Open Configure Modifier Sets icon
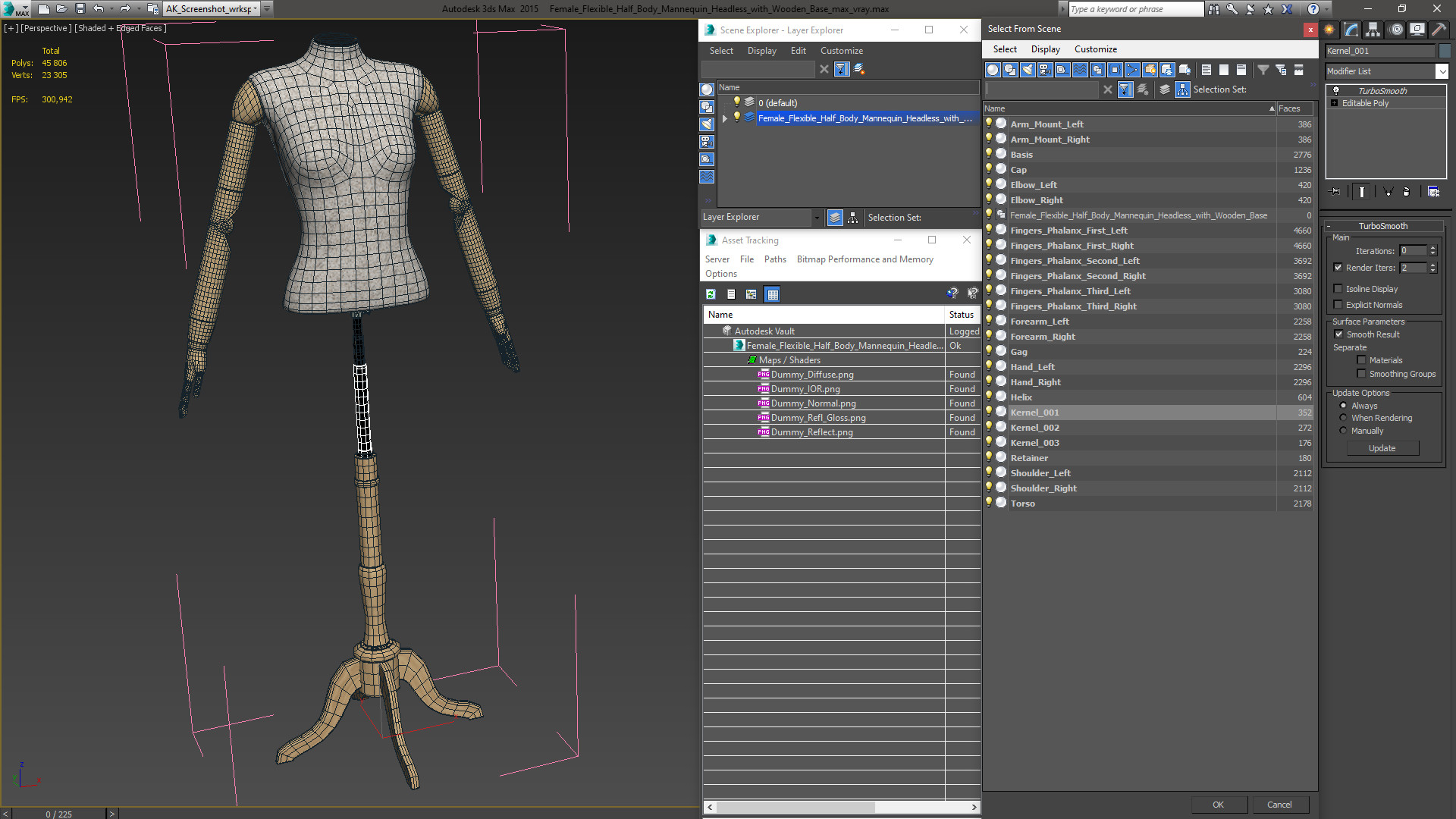The image size is (1456, 819). [x=1433, y=192]
